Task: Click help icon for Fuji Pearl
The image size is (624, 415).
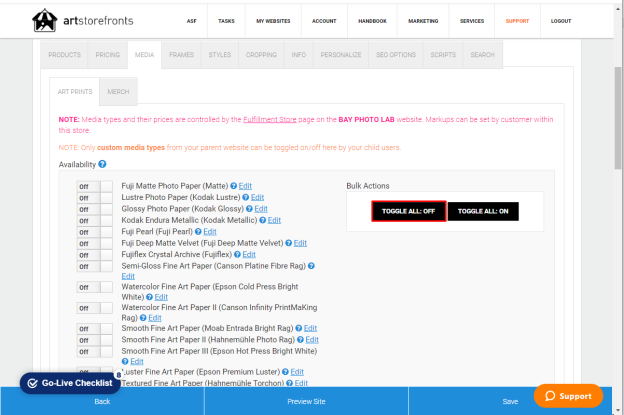Action: coord(198,232)
